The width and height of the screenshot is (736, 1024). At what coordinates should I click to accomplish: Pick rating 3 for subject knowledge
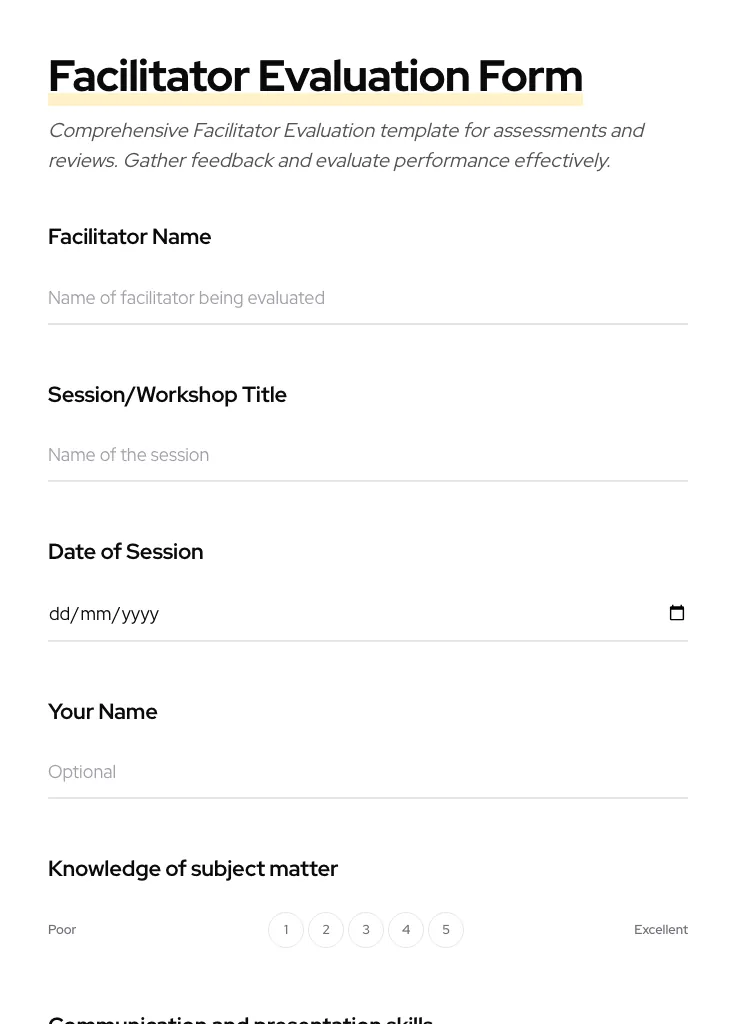click(x=366, y=930)
